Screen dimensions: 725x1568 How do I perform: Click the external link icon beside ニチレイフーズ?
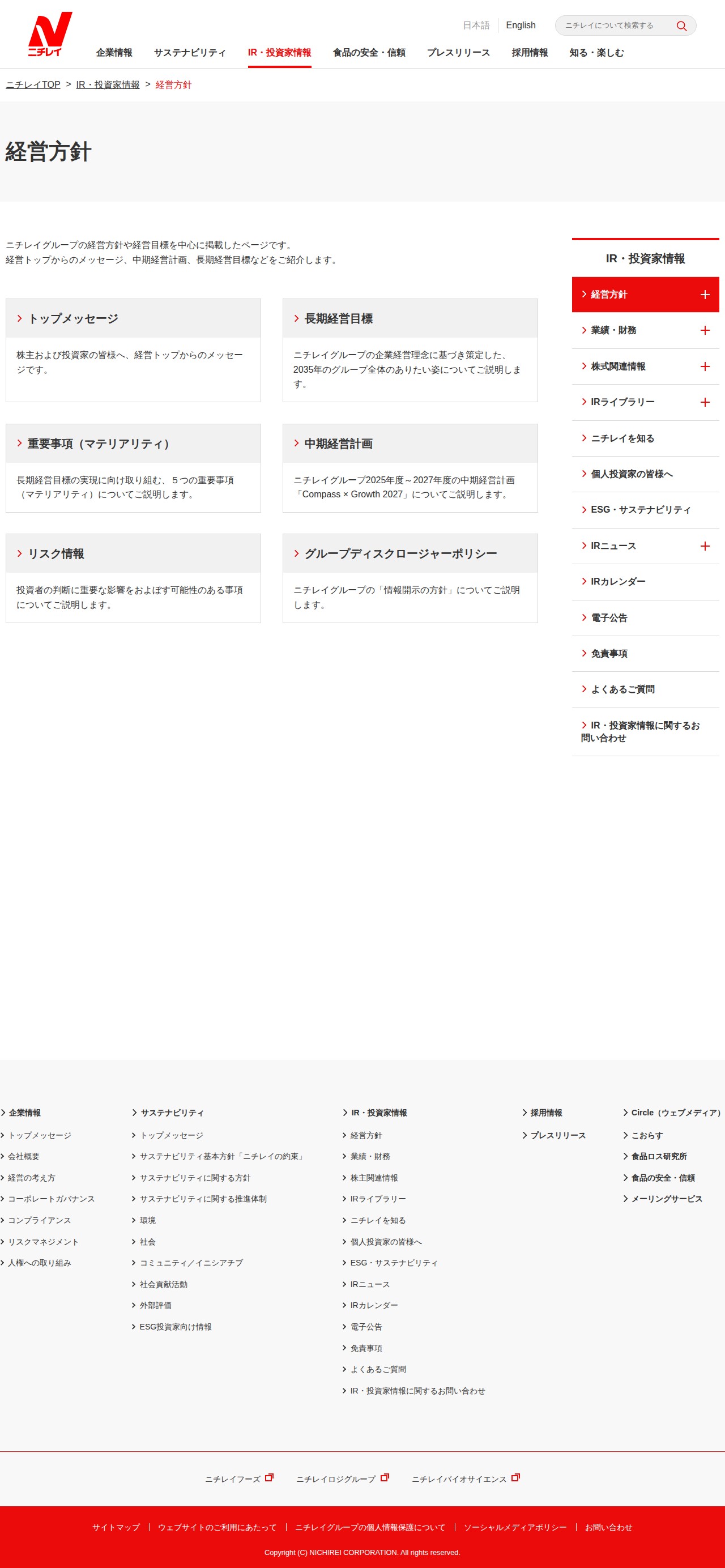(269, 1477)
